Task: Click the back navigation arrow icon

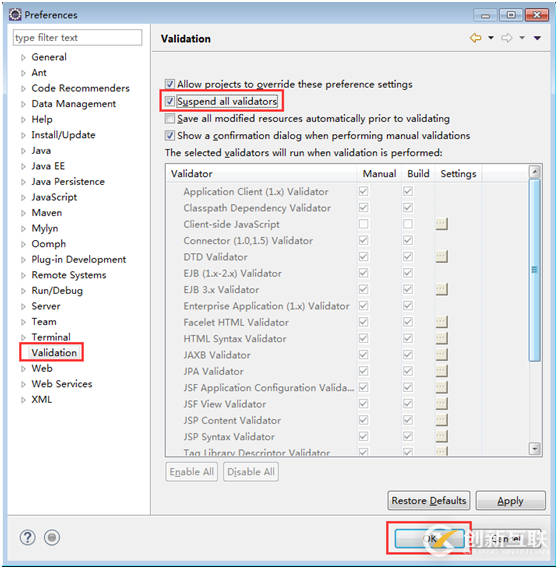Action: click(475, 38)
